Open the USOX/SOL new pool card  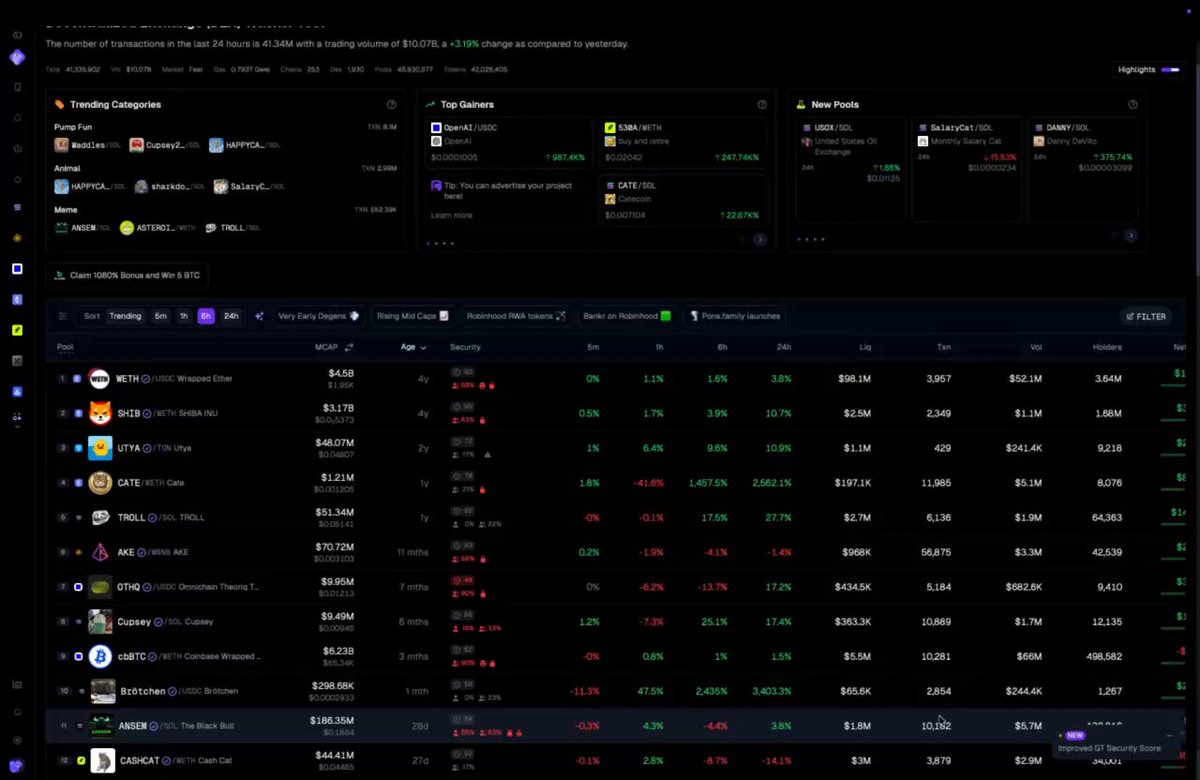pyautogui.click(x=851, y=170)
